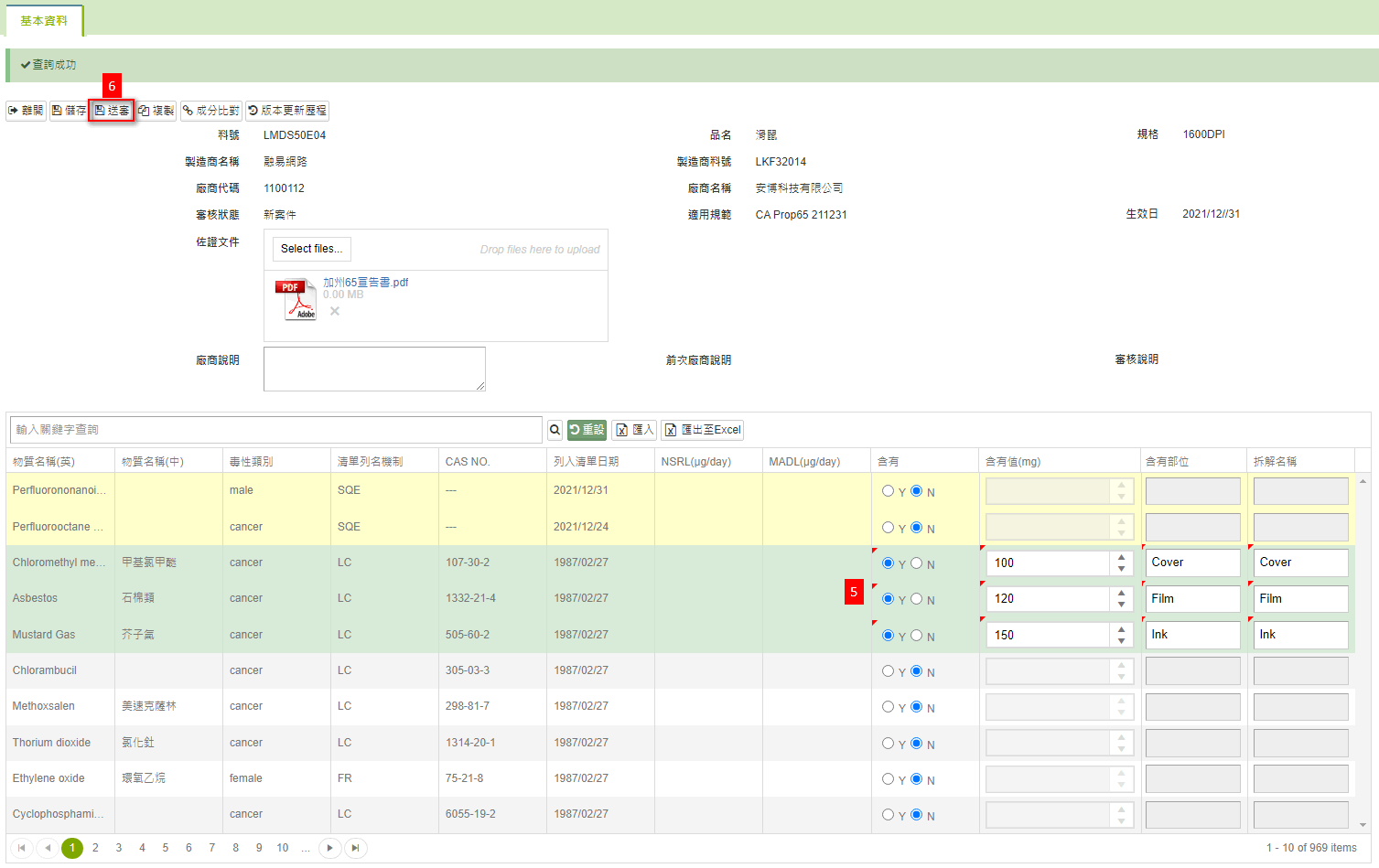Click the 1 - 10 of 969 items text
The image size is (1379, 868).
pos(1311,848)
